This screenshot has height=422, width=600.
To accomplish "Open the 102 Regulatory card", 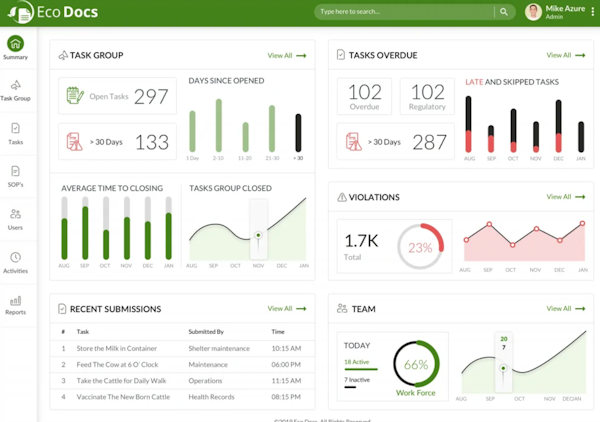I will point(427,96).
